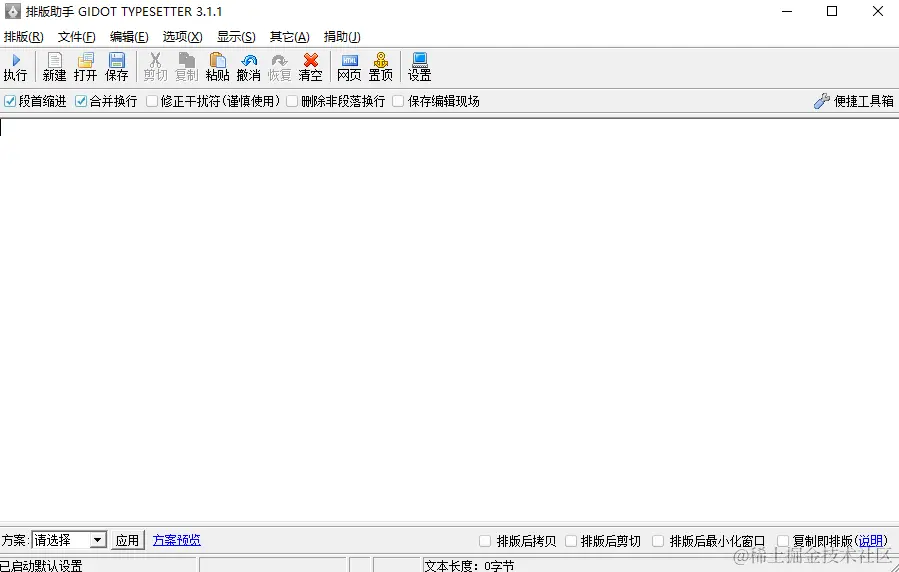This screenshot has width=899, height=572.
Task: Open the 显示(S) menu
Action: pos(236,37)
